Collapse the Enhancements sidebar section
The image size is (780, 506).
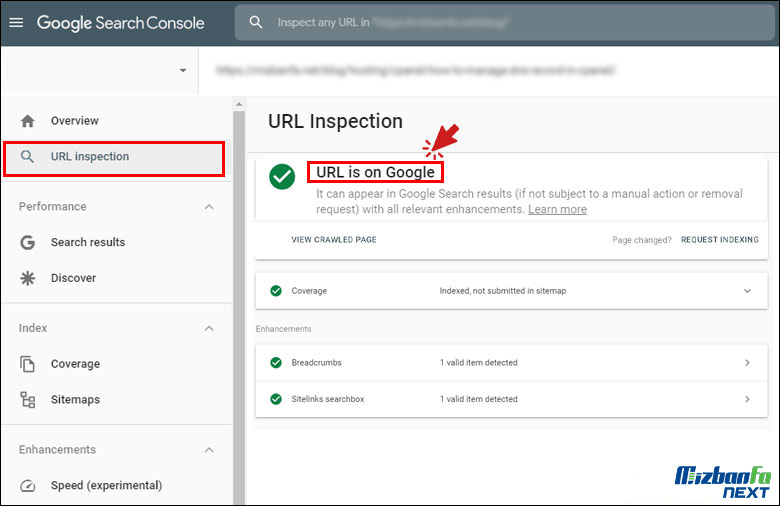[209, 450]
